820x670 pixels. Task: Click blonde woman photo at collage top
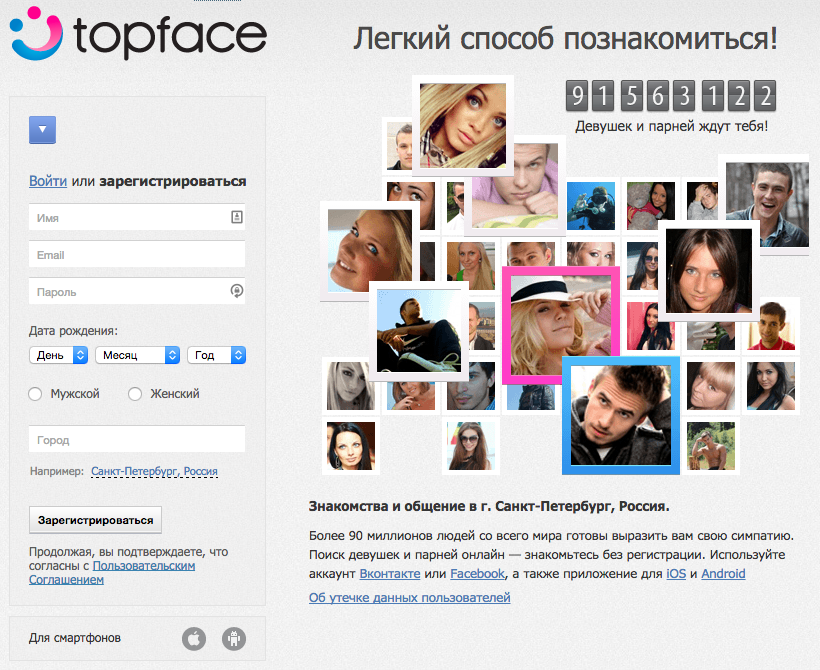click(x=463, y=126)
